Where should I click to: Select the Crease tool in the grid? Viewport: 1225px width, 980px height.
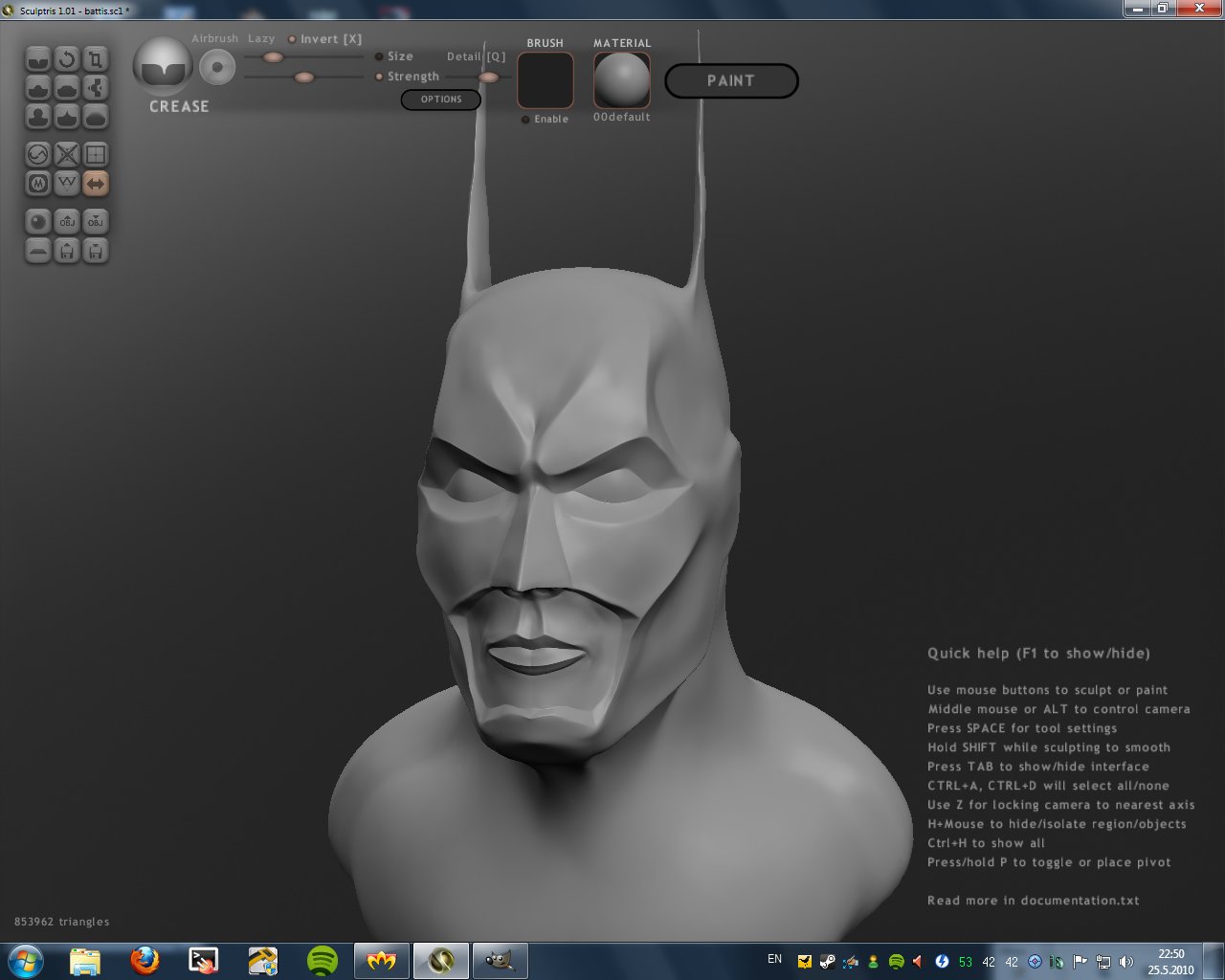(38, 59)
